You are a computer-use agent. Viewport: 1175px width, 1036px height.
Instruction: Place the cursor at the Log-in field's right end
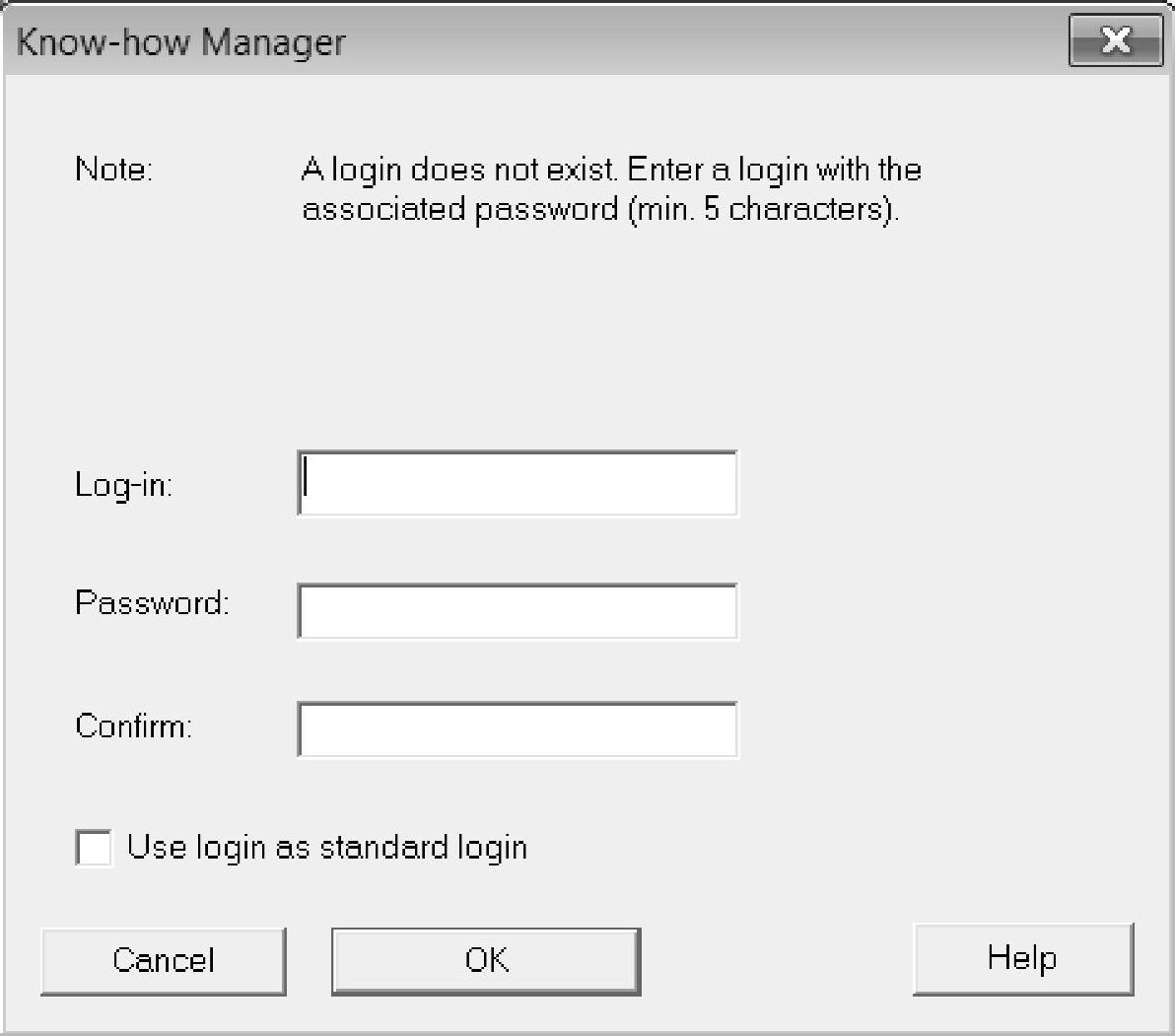(x=725, y=484)
